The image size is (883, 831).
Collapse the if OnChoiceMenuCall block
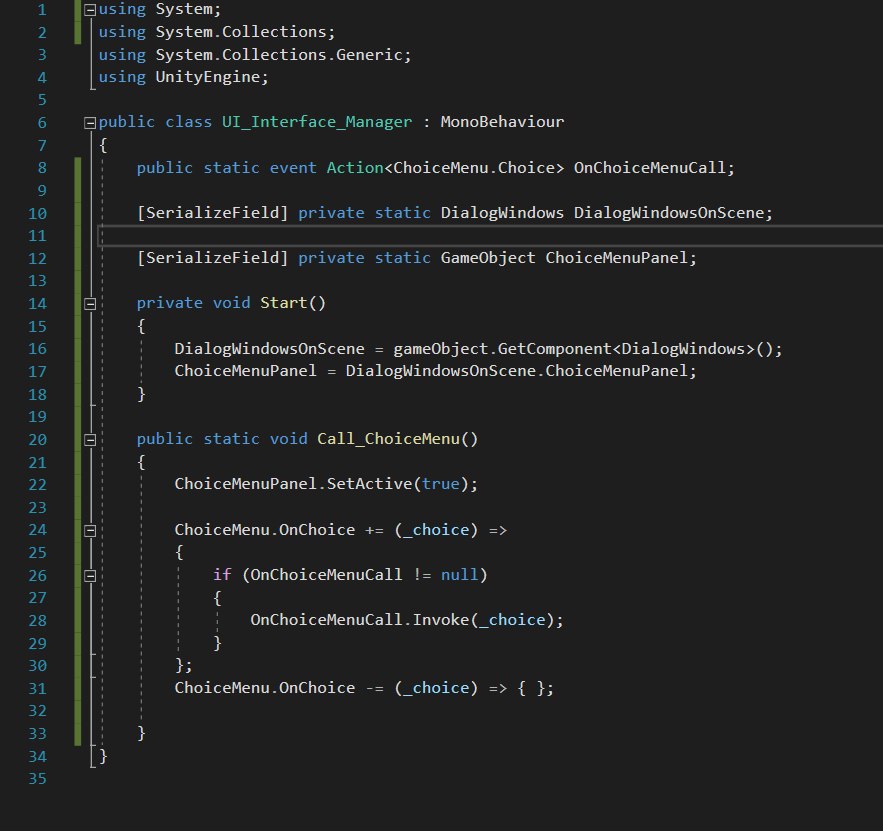(x=90, y=575)
